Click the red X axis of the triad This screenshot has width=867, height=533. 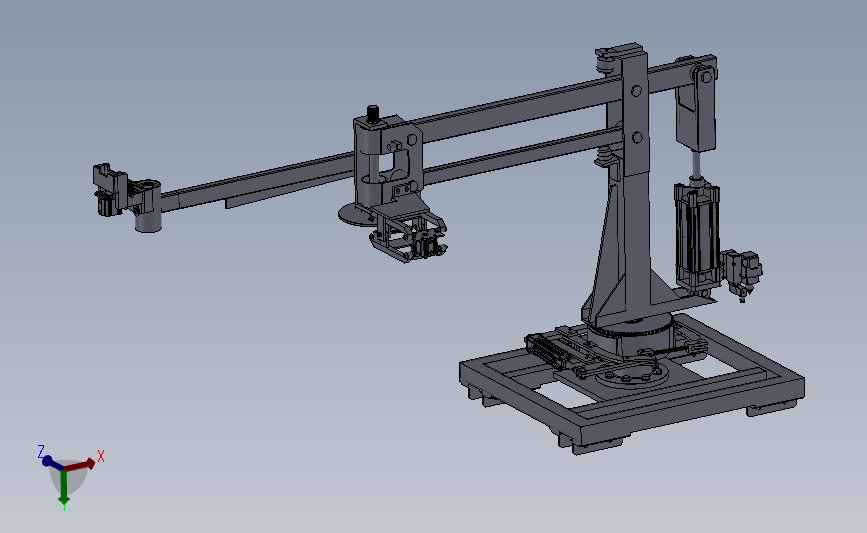click(x=80, y=464)
